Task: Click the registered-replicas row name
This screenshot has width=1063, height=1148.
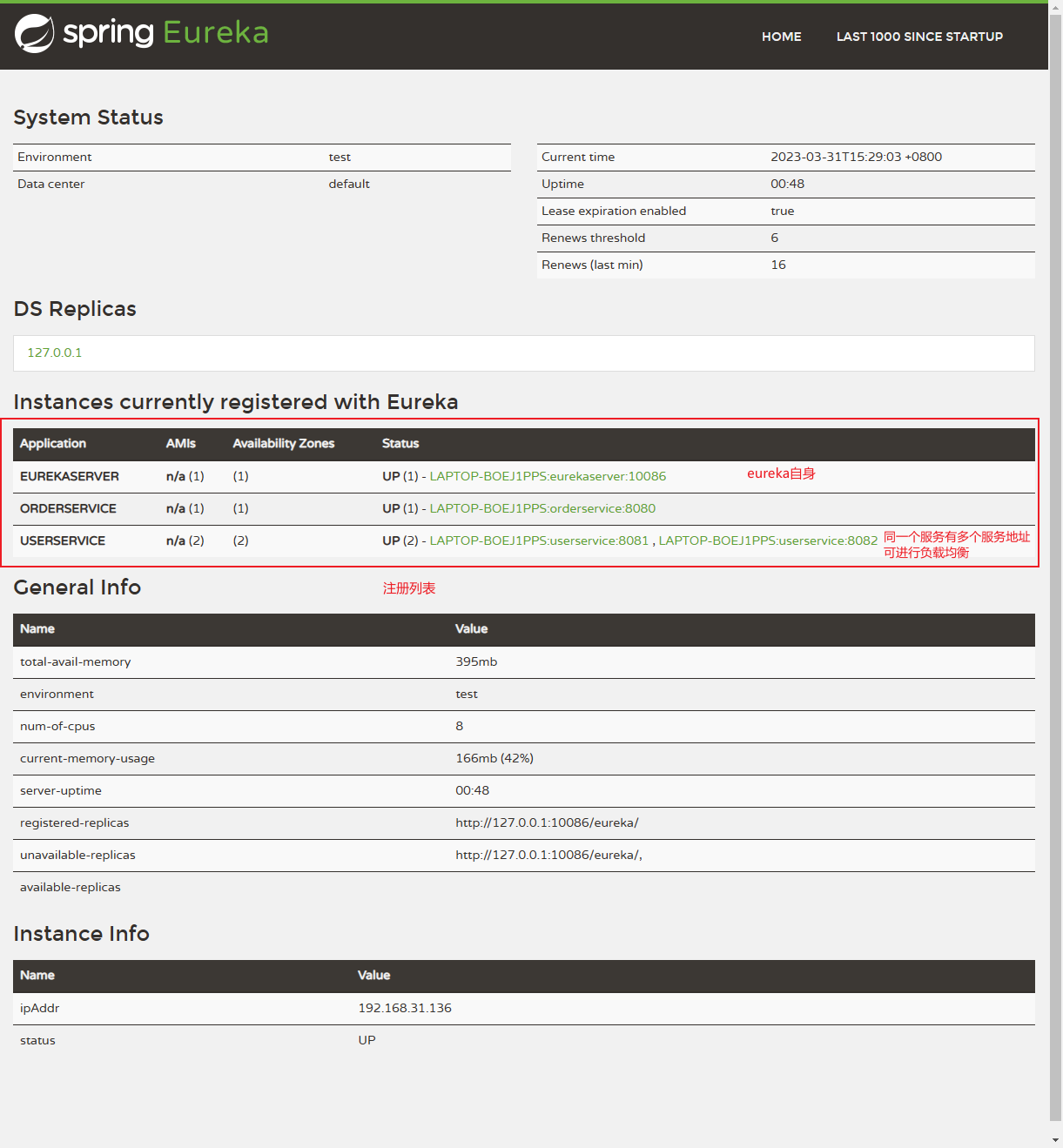Action: (74, 822)
